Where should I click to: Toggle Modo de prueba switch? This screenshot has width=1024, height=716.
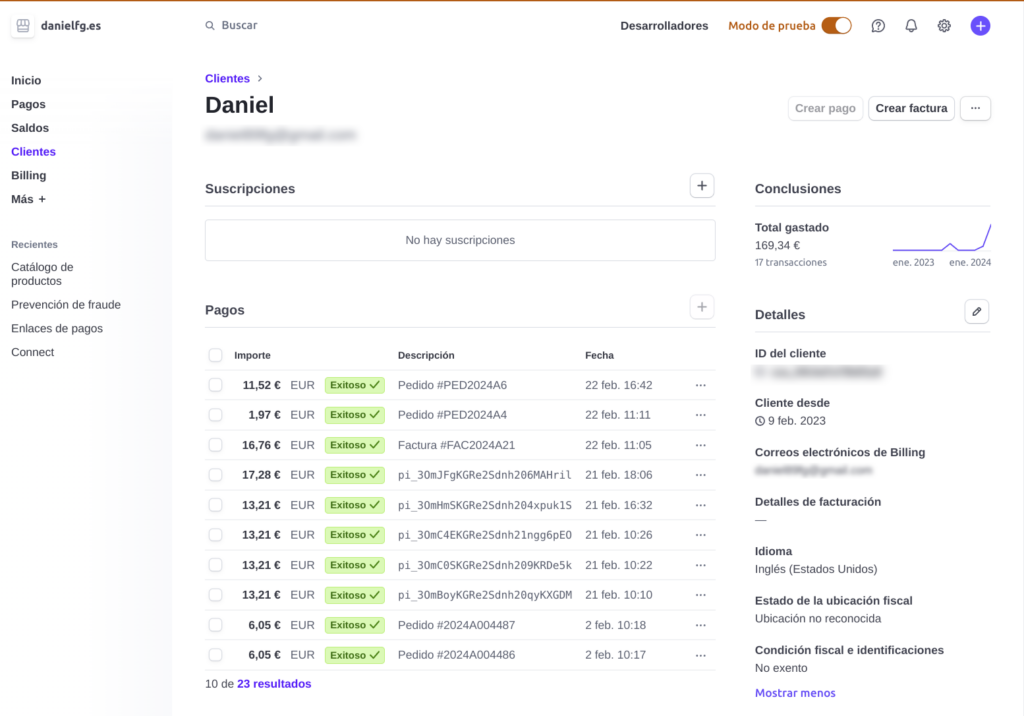click(836, 26)
